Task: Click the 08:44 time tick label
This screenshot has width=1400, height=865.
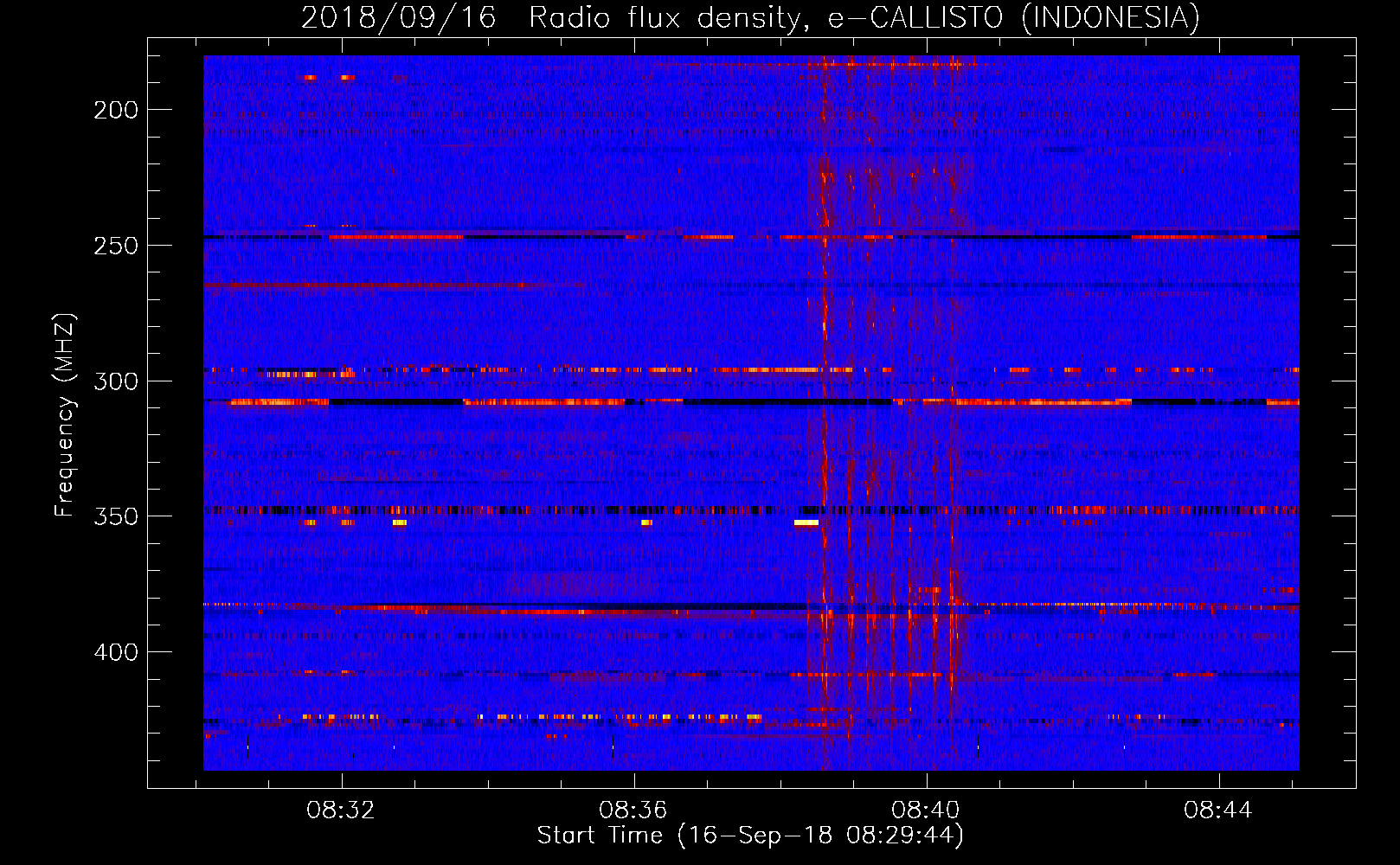Action: click(x=1218, y=811)
